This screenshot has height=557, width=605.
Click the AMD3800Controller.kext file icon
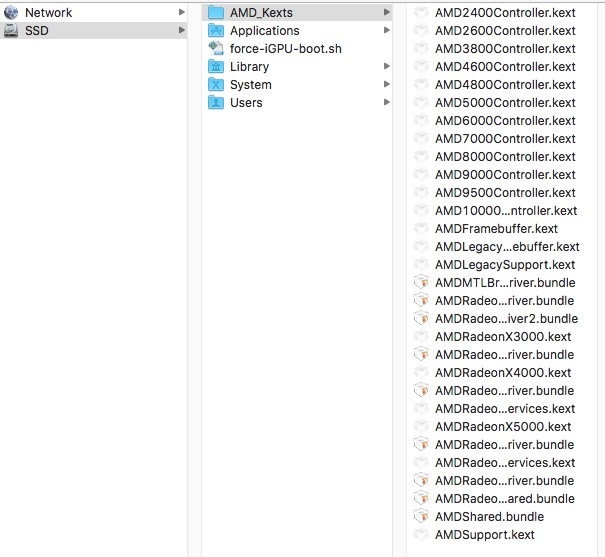coord(421,49)
